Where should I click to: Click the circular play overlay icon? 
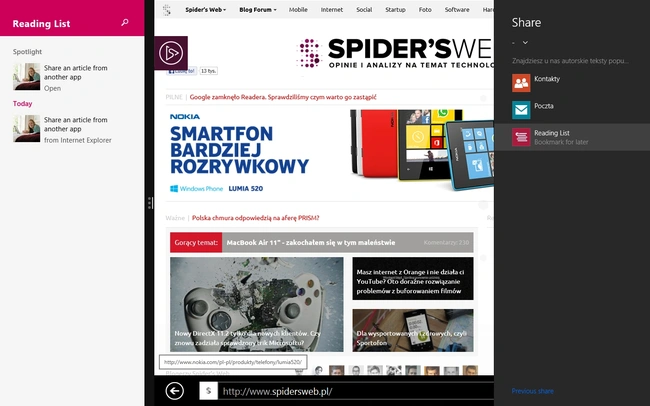171,53
